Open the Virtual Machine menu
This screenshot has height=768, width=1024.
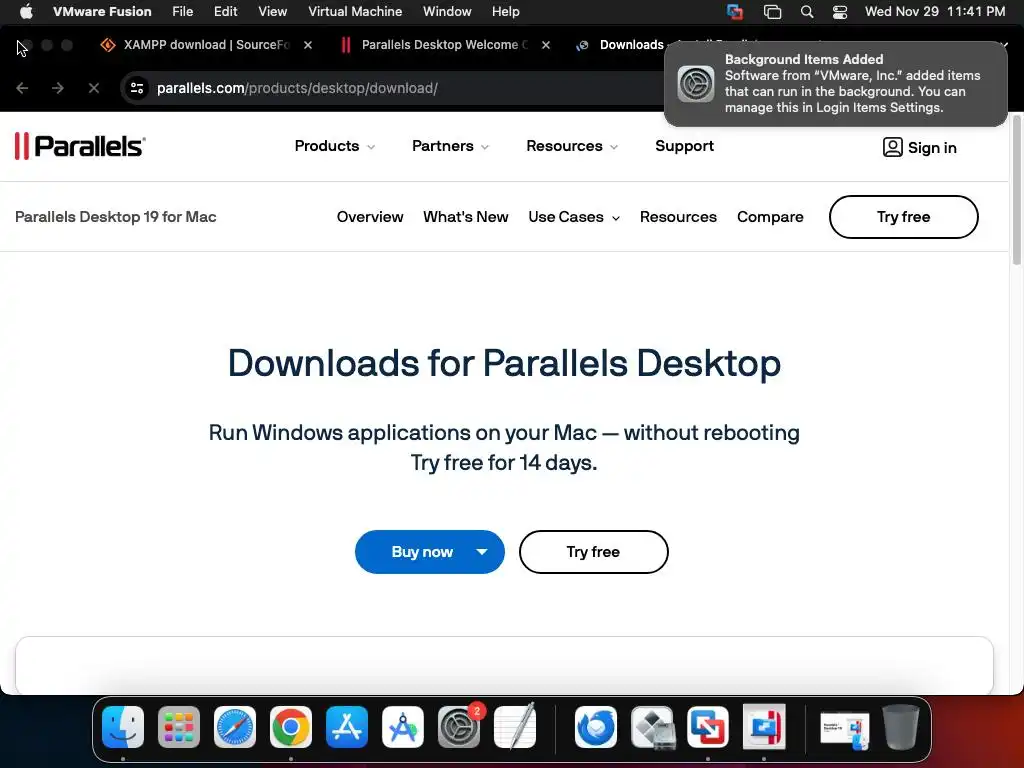(355, 11)
